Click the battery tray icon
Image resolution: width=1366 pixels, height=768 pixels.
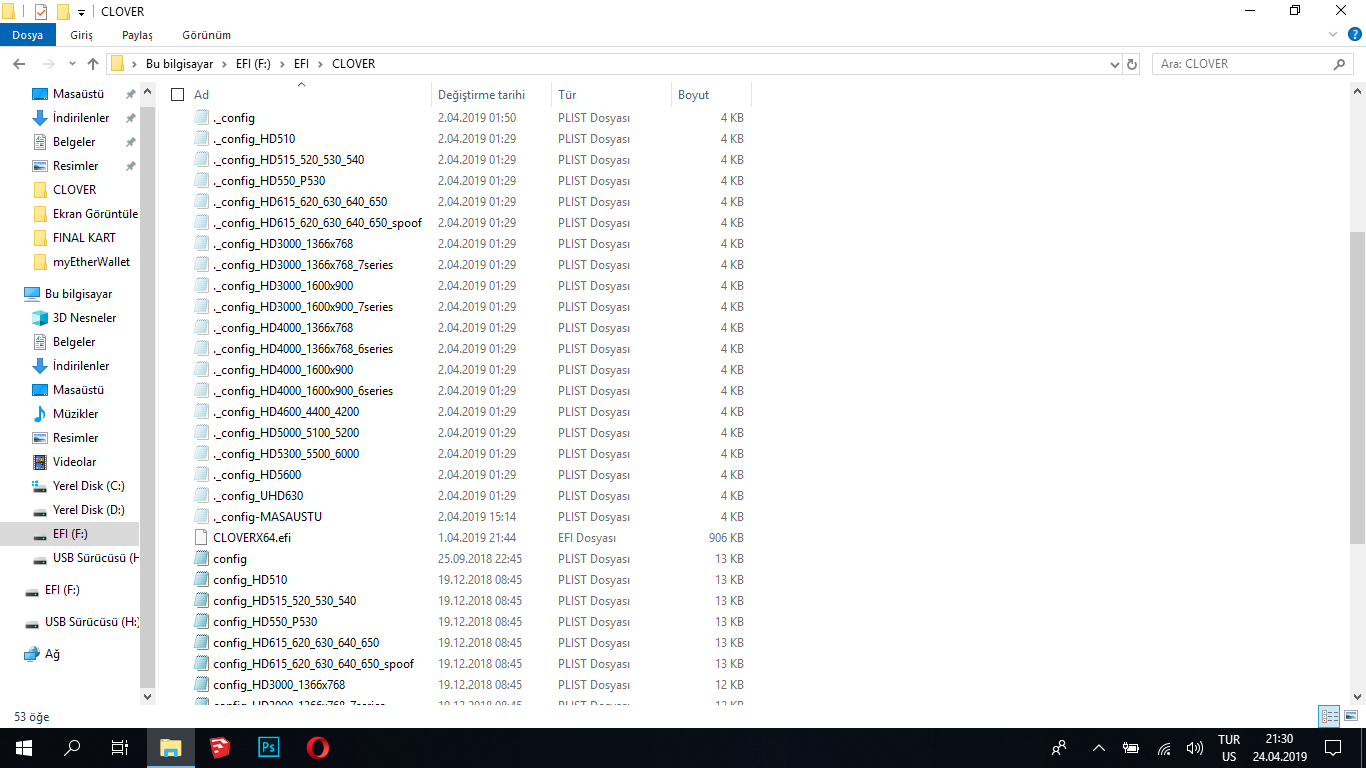(x=1131, y=748)
